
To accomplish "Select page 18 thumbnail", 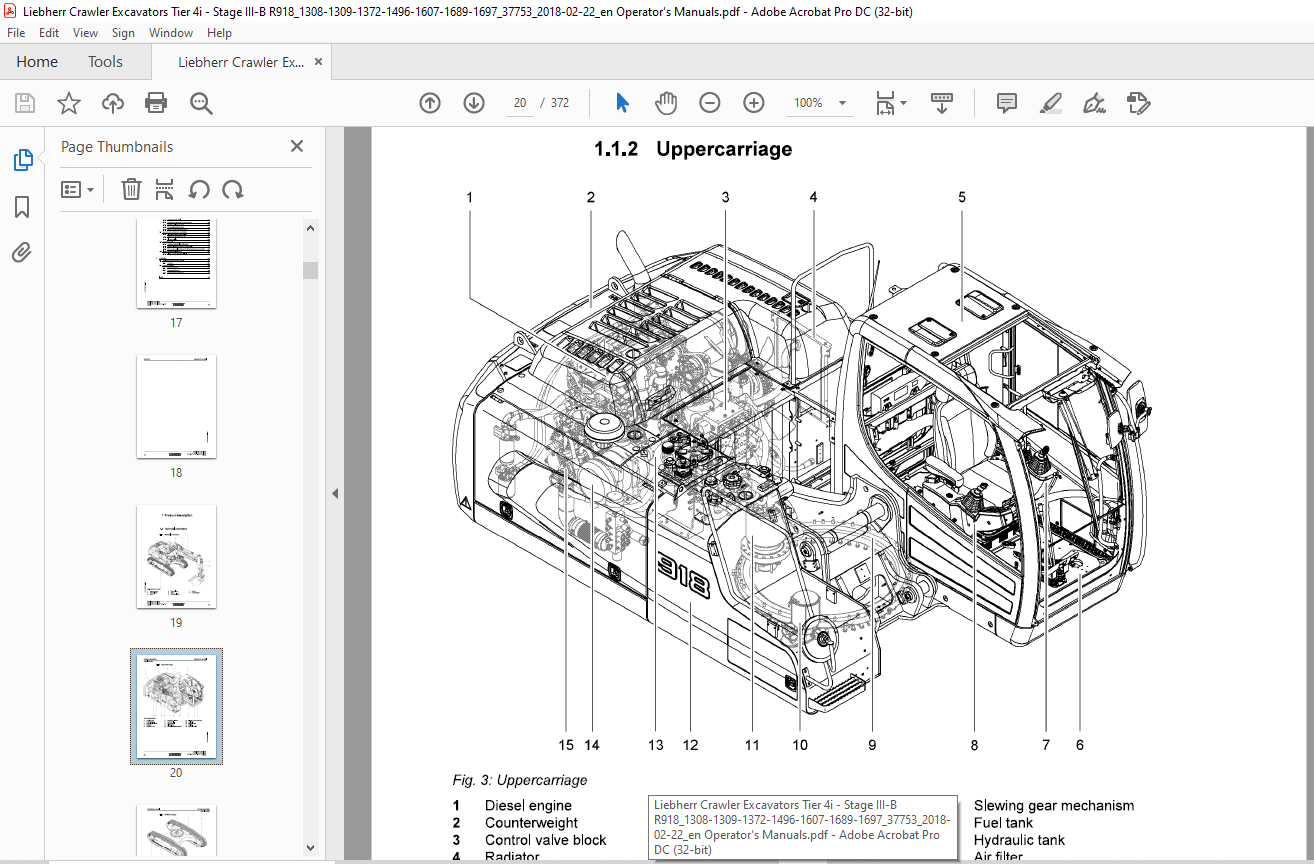I will [176, 407].
